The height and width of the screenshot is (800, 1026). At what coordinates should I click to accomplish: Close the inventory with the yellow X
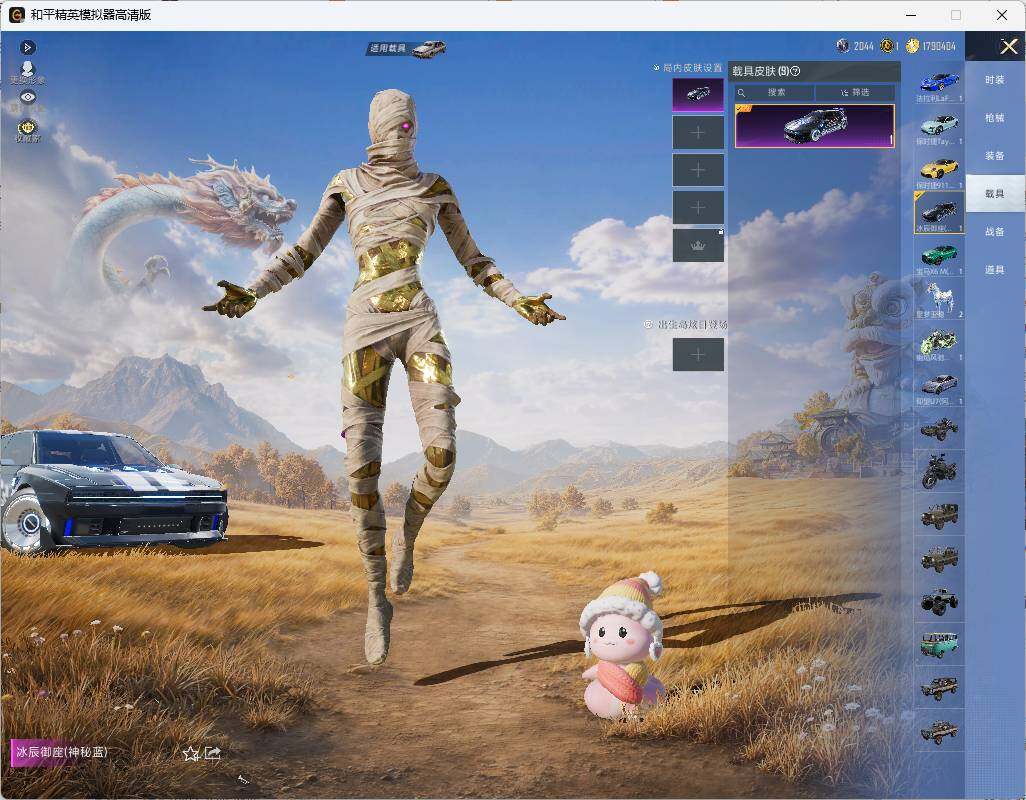click(1008, 46)
